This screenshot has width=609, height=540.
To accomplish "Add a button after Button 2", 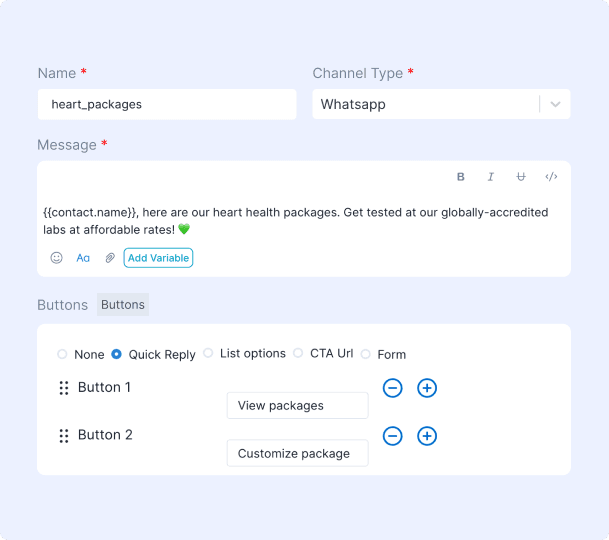I will click(427, 436).
